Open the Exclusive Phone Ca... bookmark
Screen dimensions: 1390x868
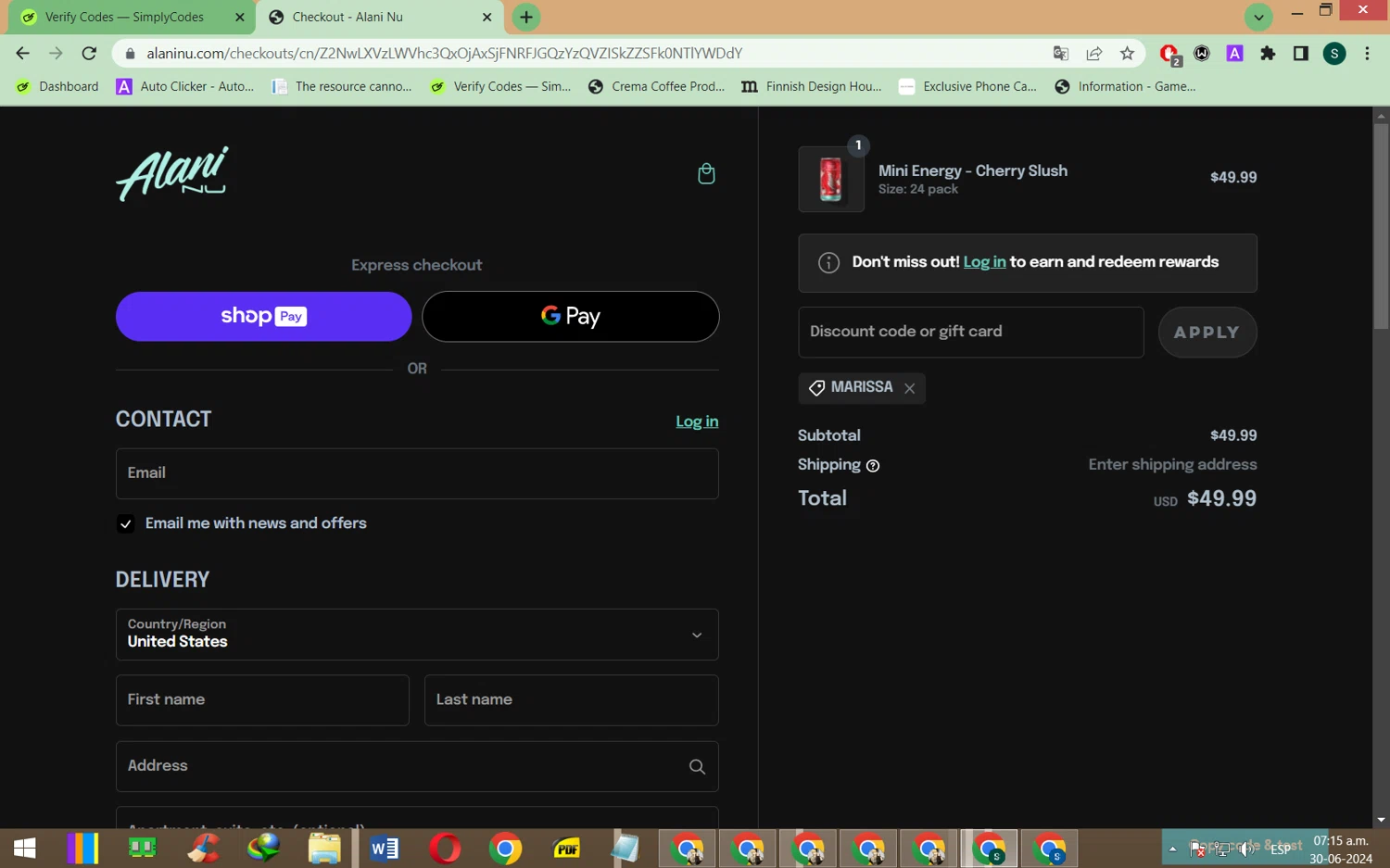pyautogui.click(x=968, y=86)
